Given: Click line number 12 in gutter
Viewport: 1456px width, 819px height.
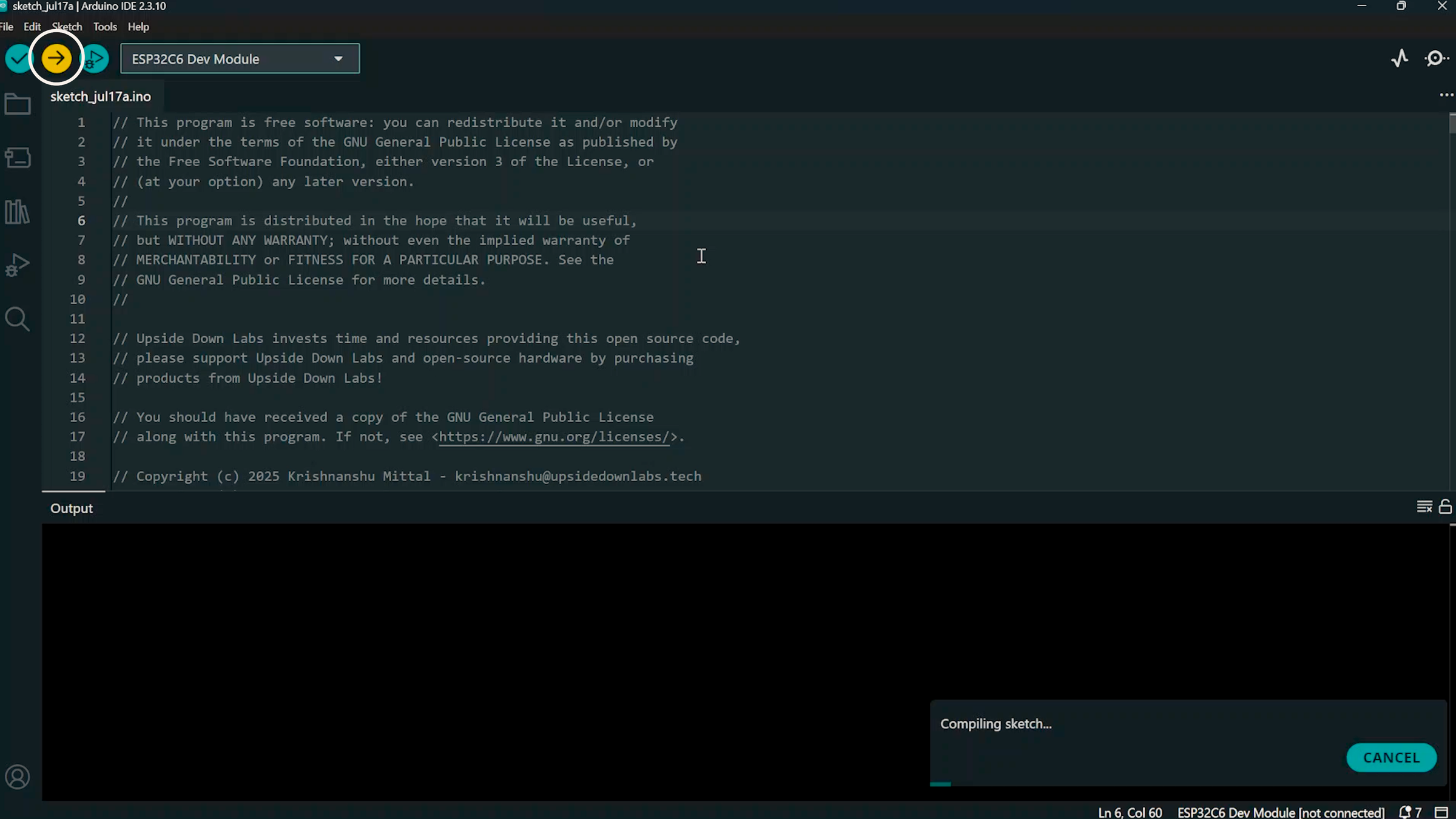Looking at the screenshot, I should pos(78,339).
